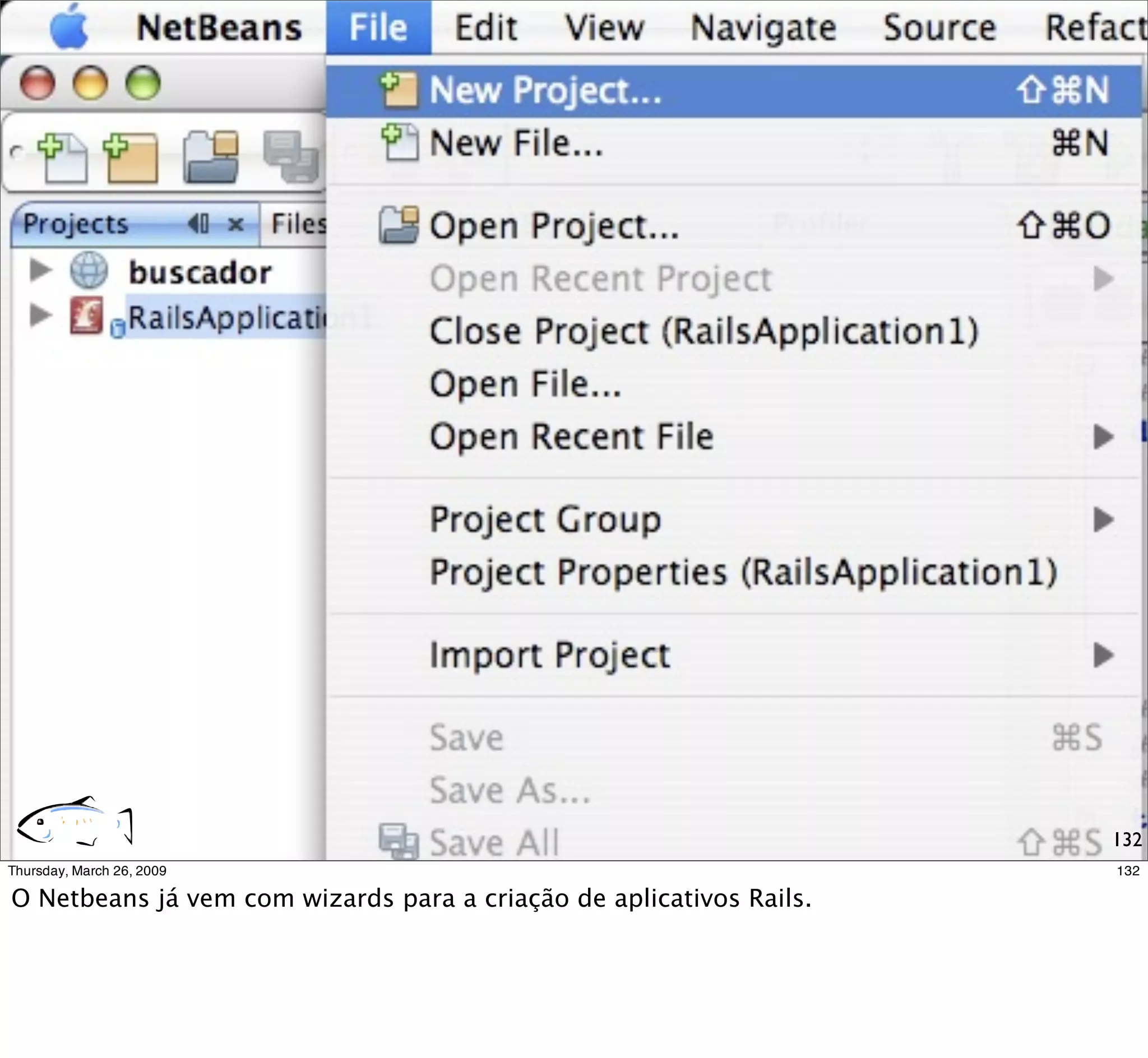Click the buscador globe project icon
The height and width of the screenshot is (1058, 1148).
(89, 270)
